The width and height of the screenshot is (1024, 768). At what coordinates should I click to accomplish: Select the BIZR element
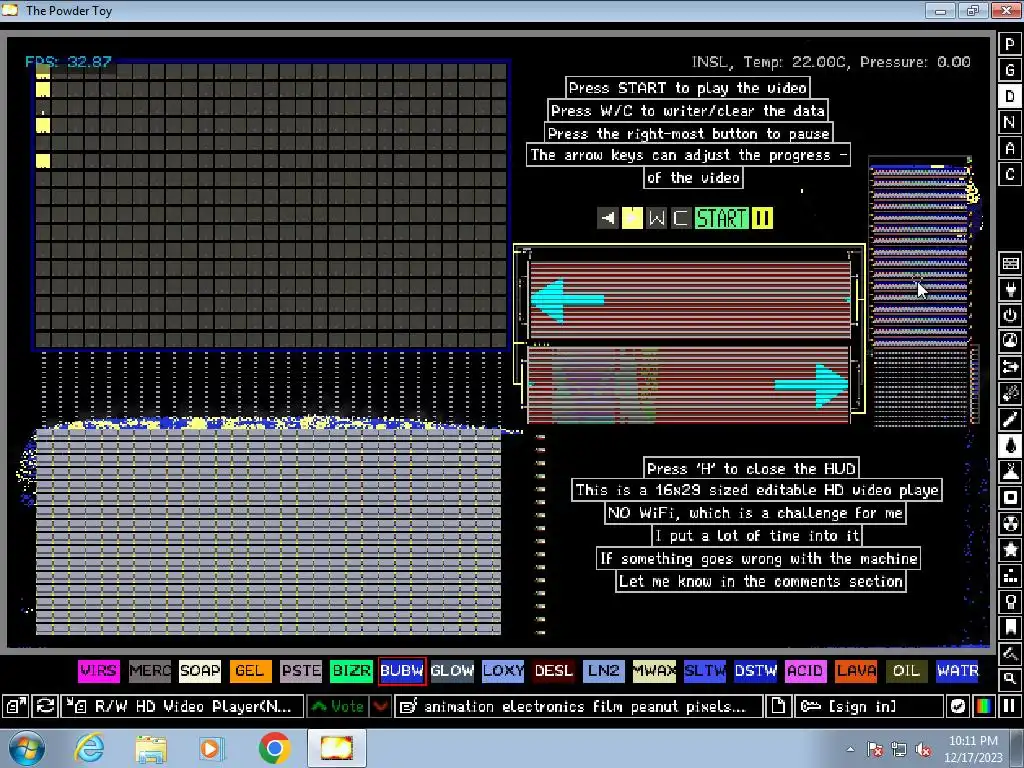(351, 671)
